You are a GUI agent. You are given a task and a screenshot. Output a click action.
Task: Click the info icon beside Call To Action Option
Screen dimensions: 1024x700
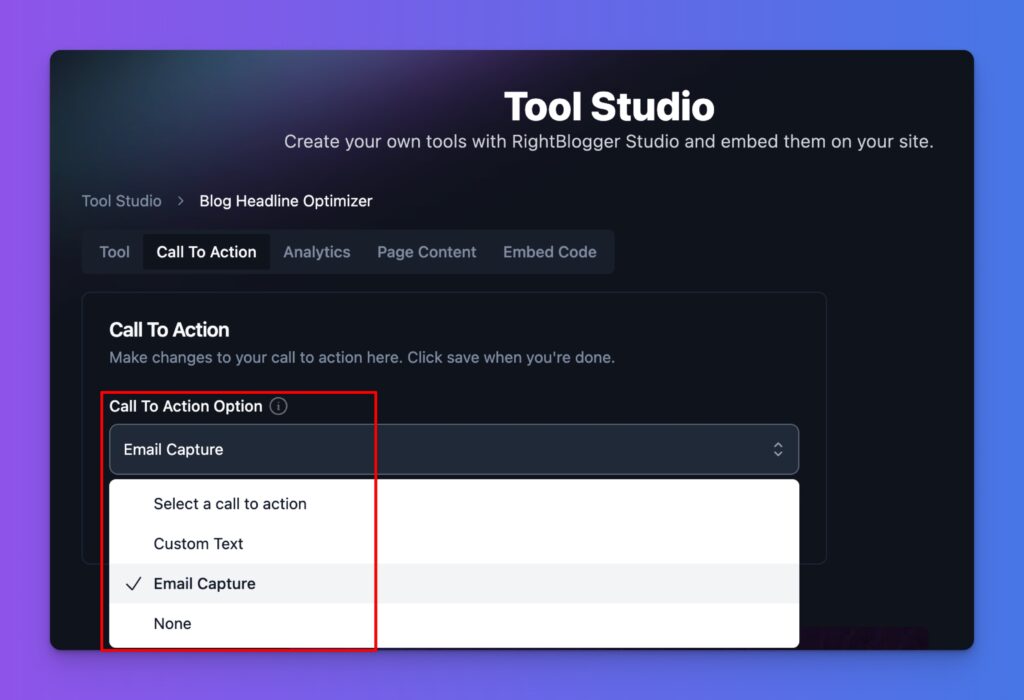pos(278,406)
